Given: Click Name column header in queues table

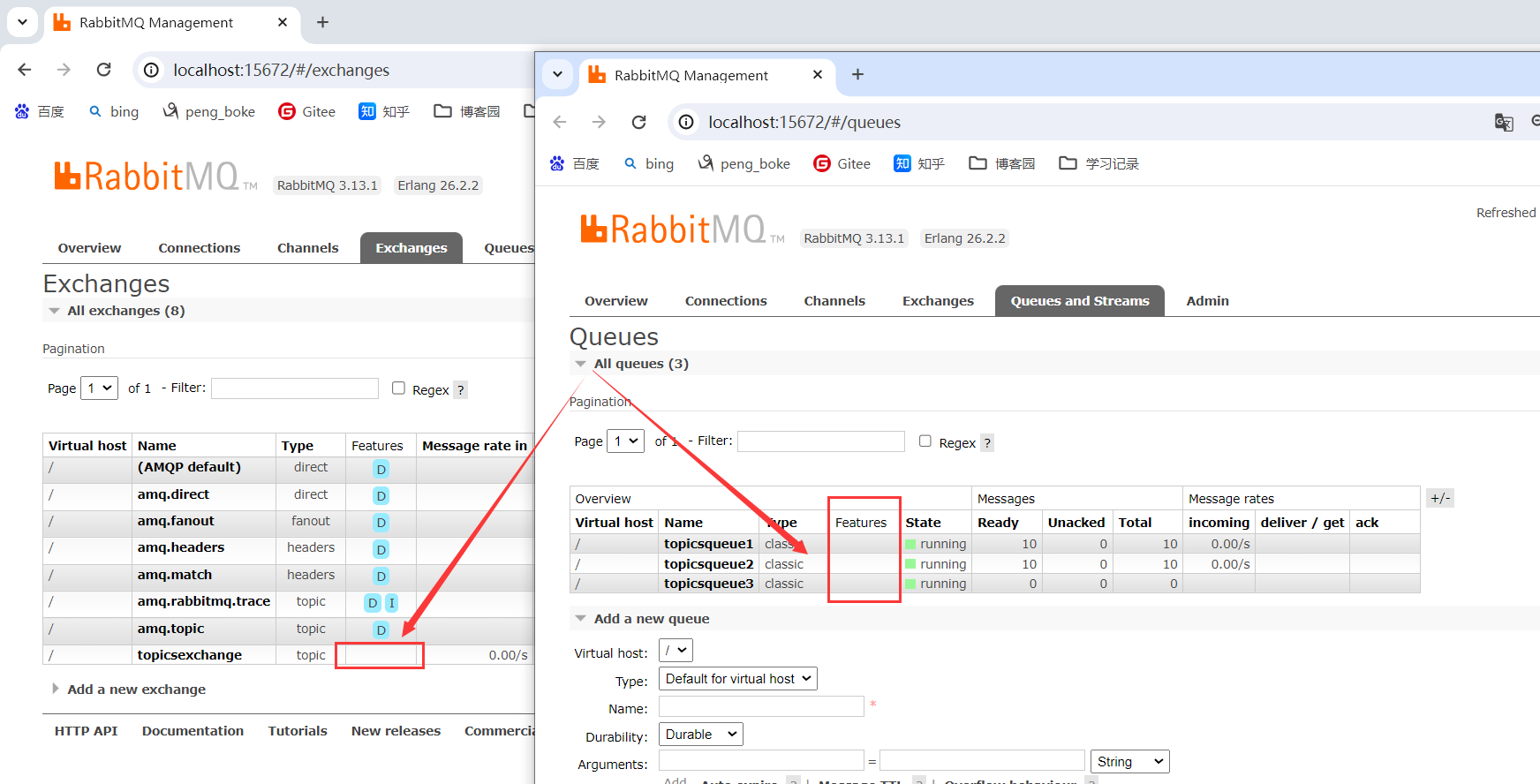Looking at the screenshot, I should tap(683, 523).
